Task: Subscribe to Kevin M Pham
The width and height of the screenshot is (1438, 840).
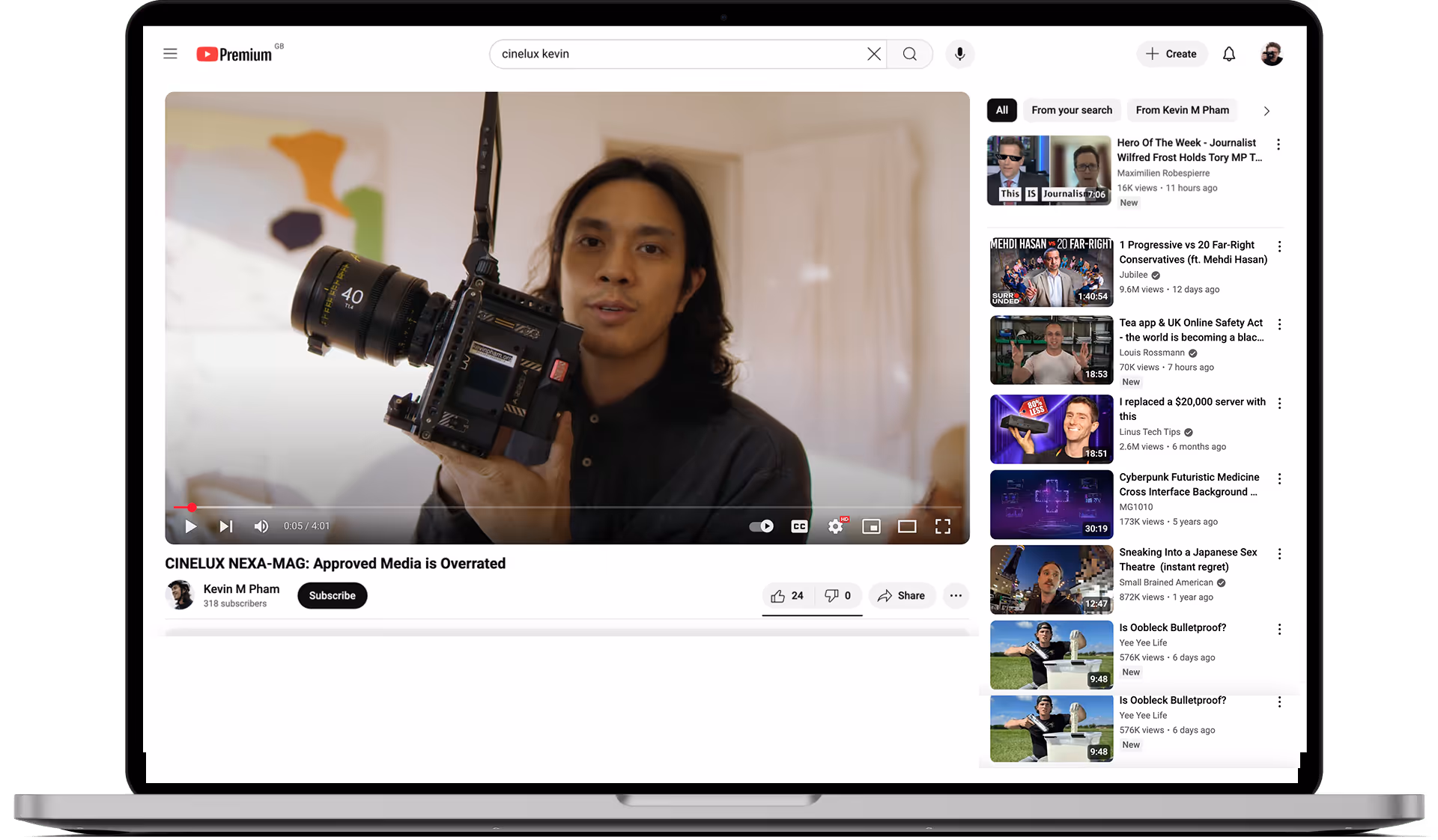Action: click(332, 596)
